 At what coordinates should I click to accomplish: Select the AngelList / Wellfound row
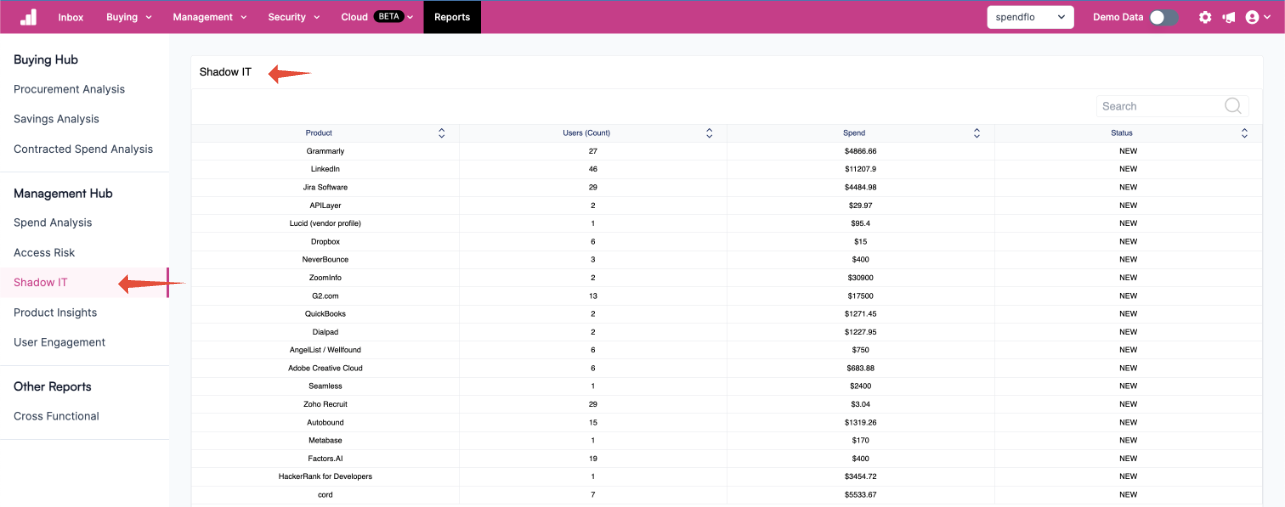tap(727, 350)
